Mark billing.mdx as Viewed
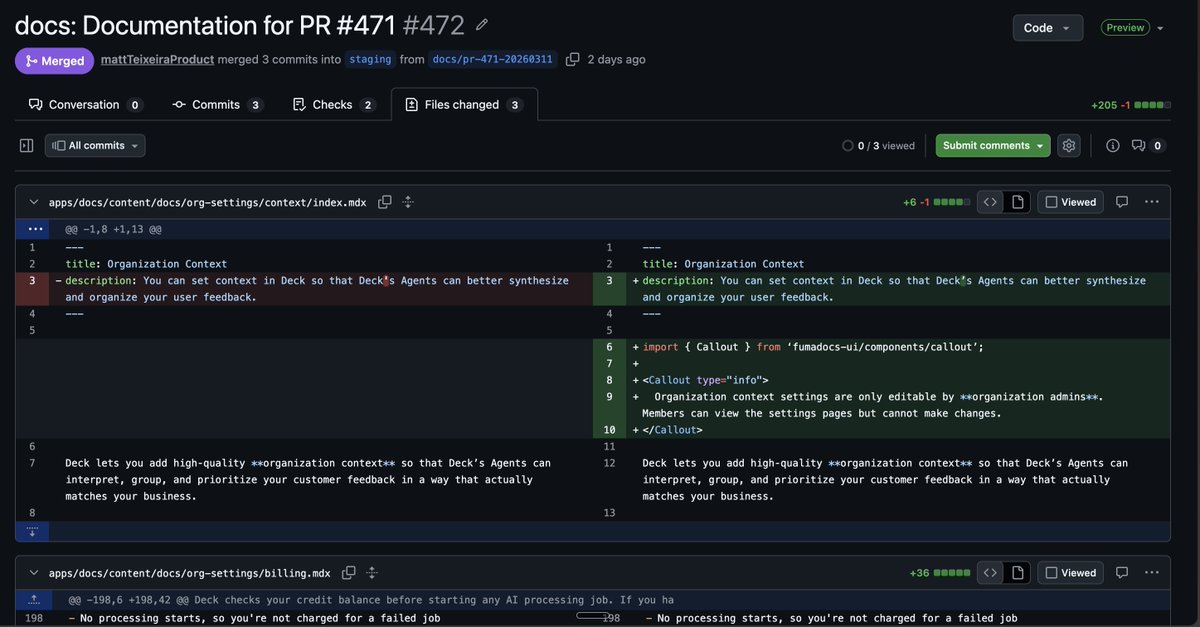Screen dimensions: 1200x627 (1070, 573)
